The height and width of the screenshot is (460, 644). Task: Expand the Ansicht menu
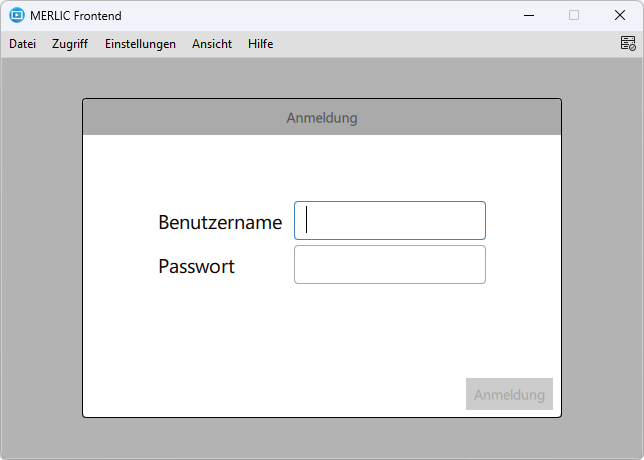click(212, 44)
